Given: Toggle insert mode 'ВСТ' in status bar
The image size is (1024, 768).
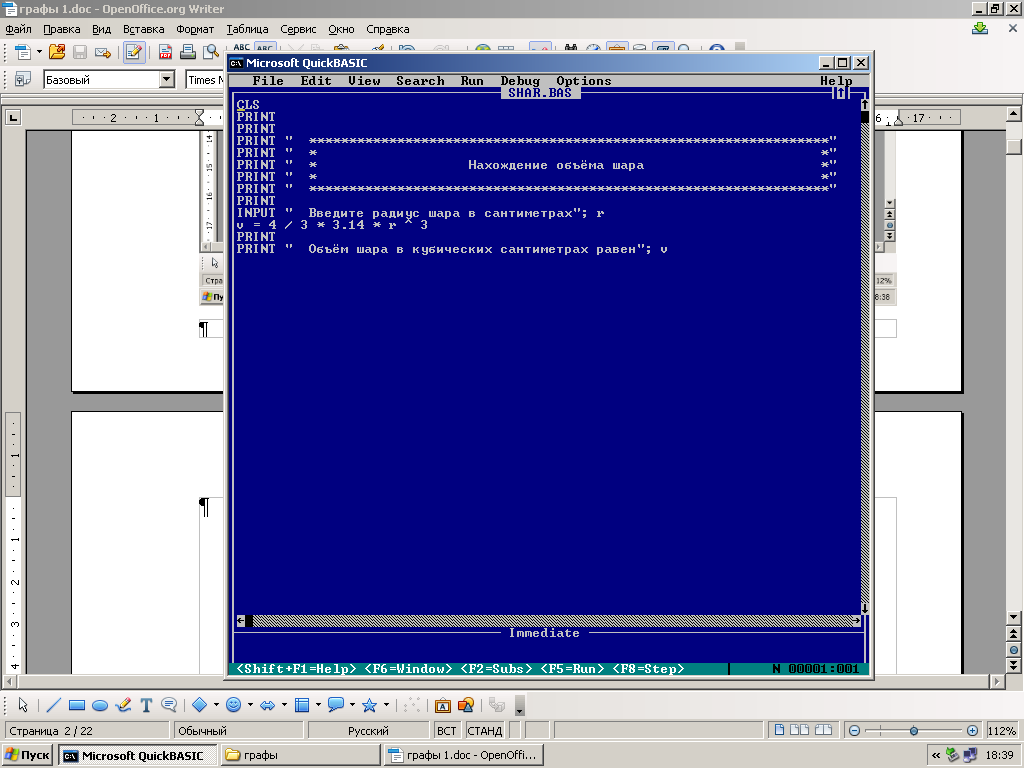Looking at the screenshot, I should (x=447, y=731).
